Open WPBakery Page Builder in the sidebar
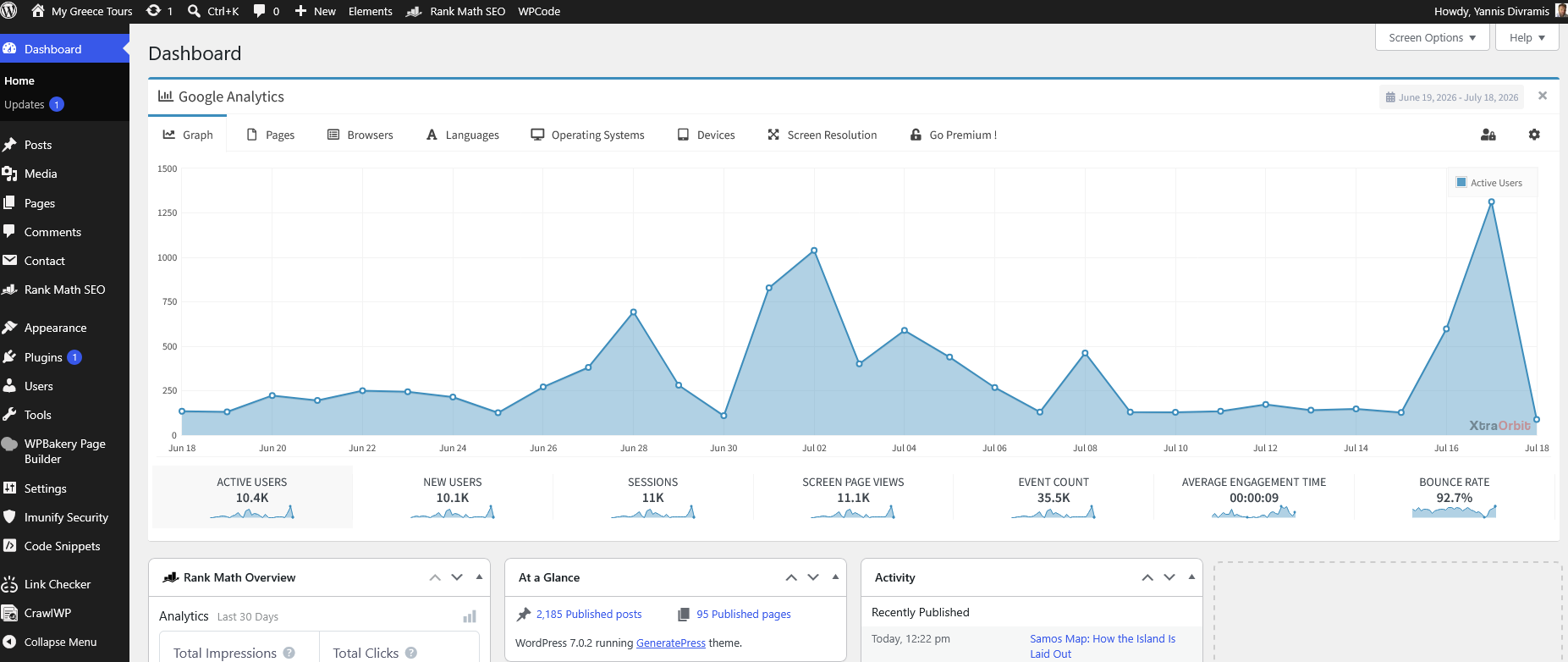Viewport: 1568px width, 662px height. [x=64, y=451]
